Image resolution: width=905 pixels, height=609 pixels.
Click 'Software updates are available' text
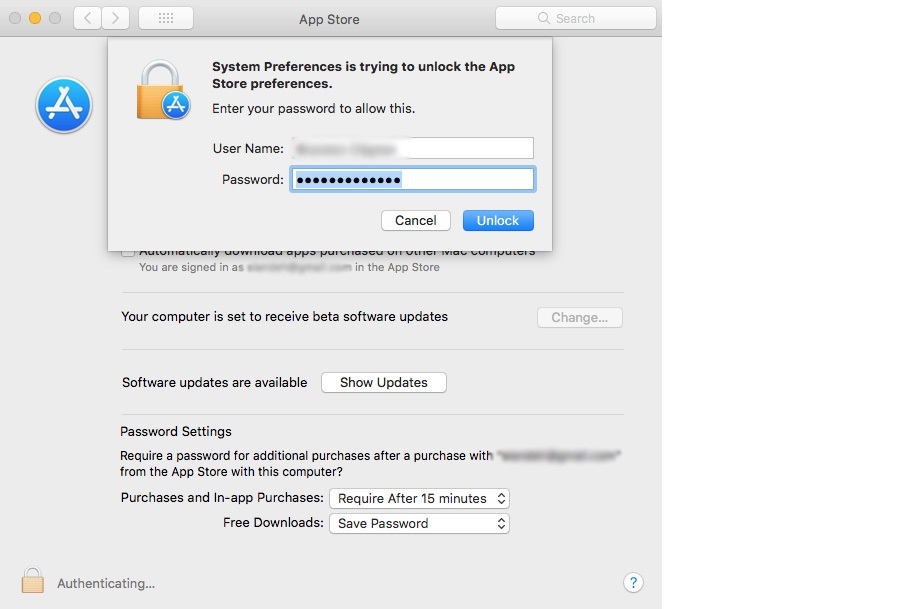point(215,383)
